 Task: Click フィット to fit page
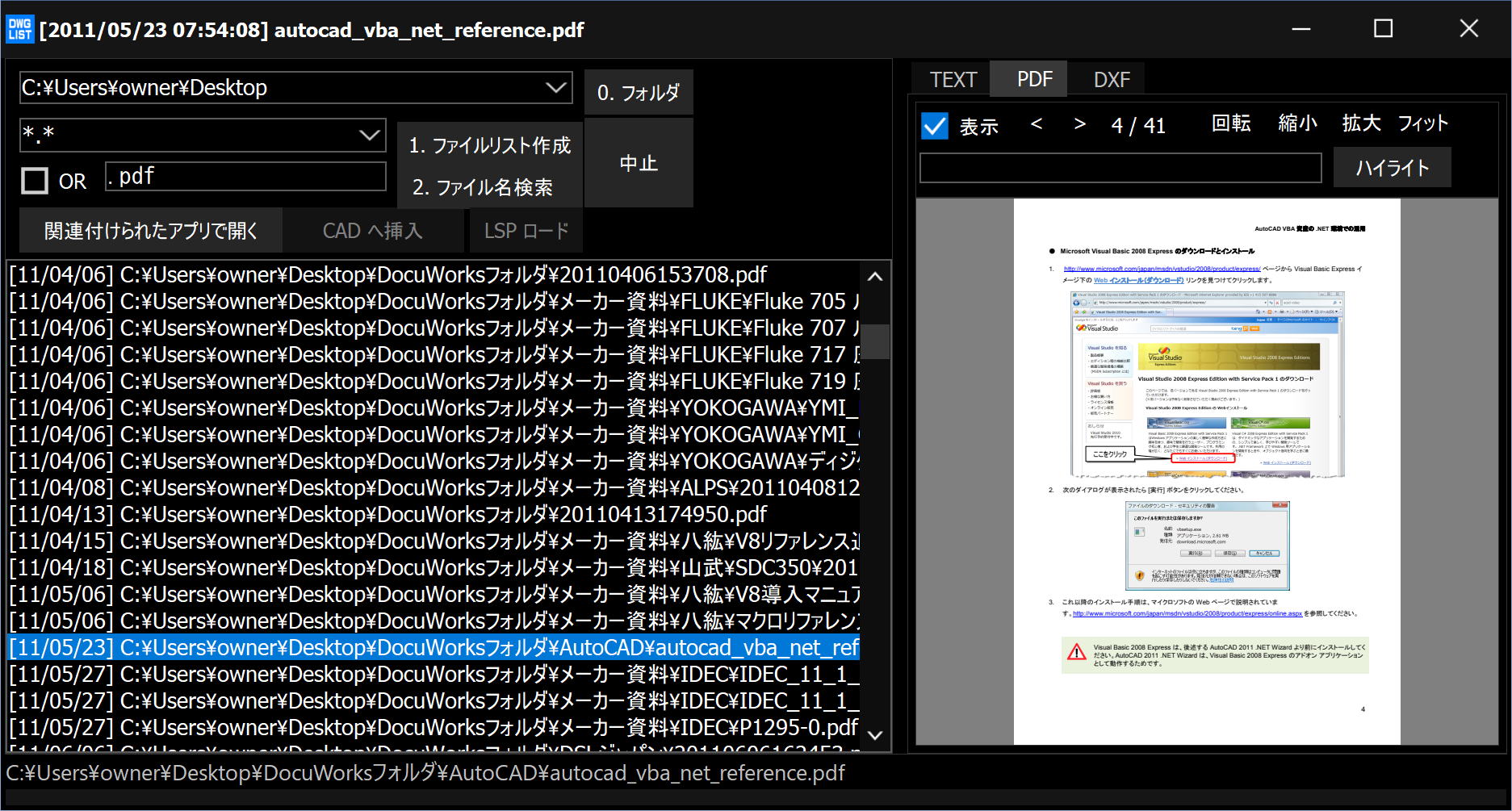tap(1422, 123)
